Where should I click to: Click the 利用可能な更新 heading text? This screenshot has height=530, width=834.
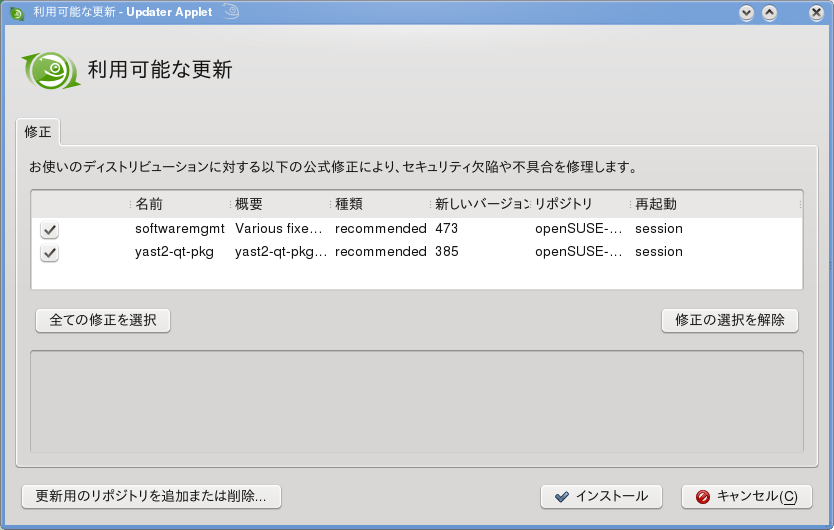[160, 70]
